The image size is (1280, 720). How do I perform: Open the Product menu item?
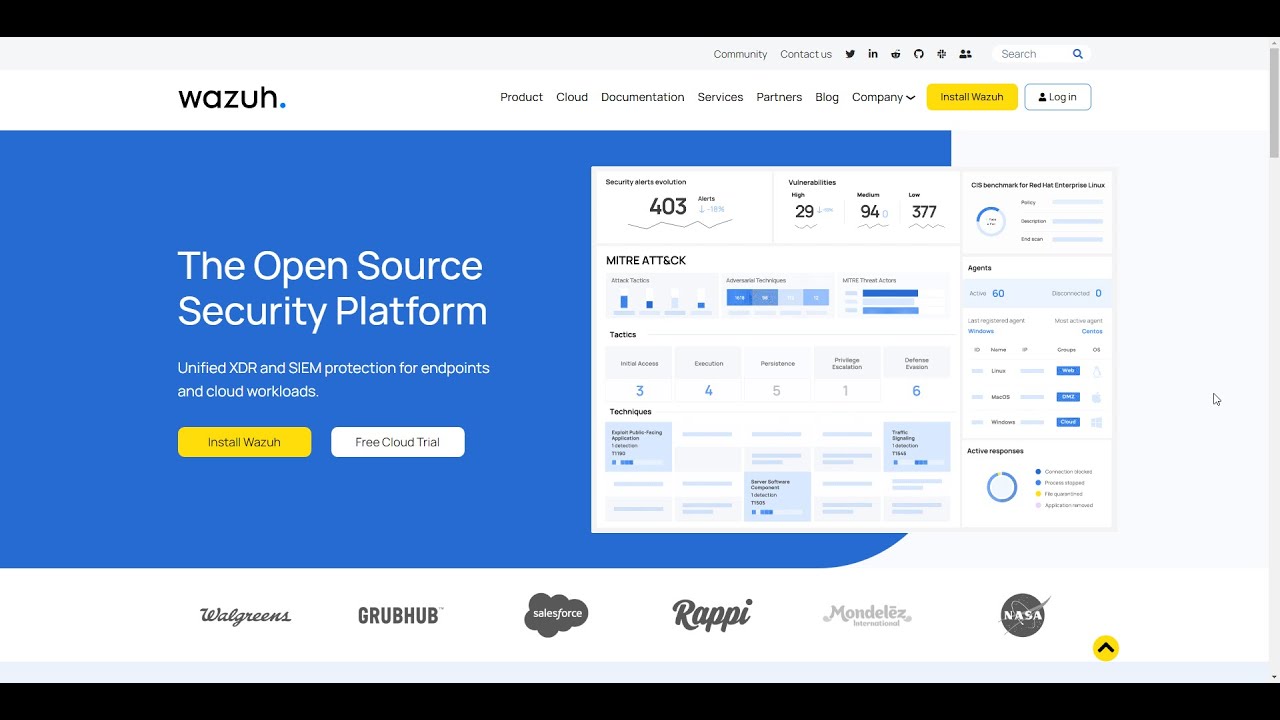[521, 97]
